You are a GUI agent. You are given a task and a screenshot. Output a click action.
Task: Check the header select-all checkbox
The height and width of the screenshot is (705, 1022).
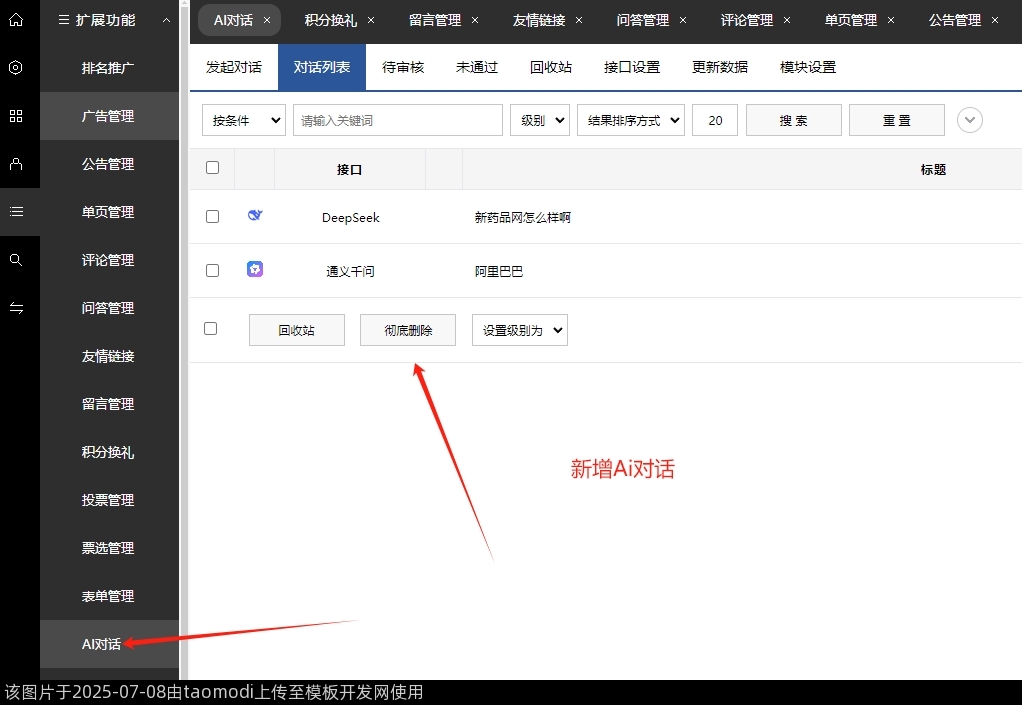[212, 168]
